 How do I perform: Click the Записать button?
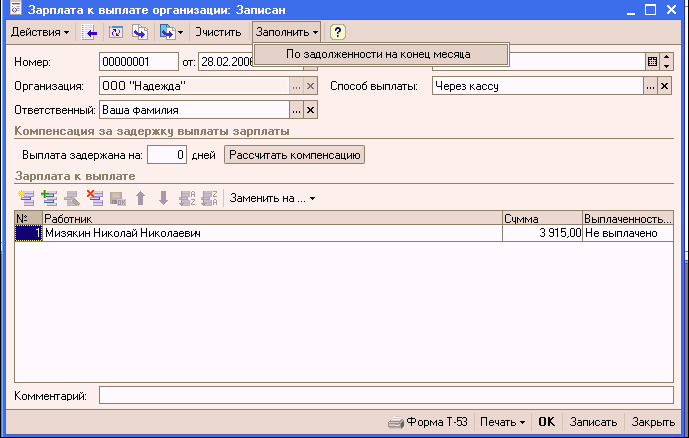click(x=594, y=422)
